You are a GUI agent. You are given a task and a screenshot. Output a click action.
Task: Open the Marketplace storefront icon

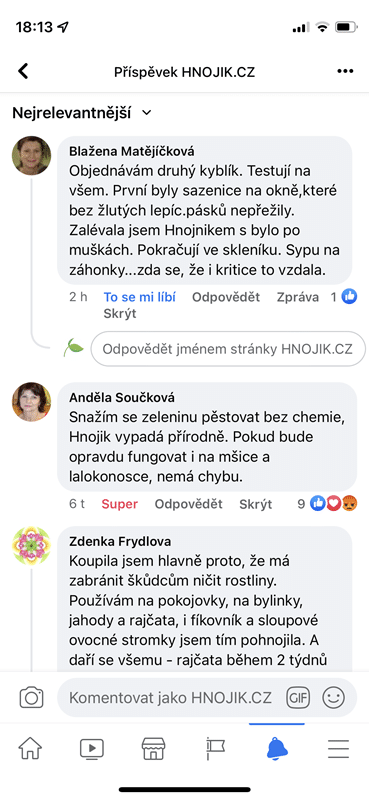click(x=153, y=748)
